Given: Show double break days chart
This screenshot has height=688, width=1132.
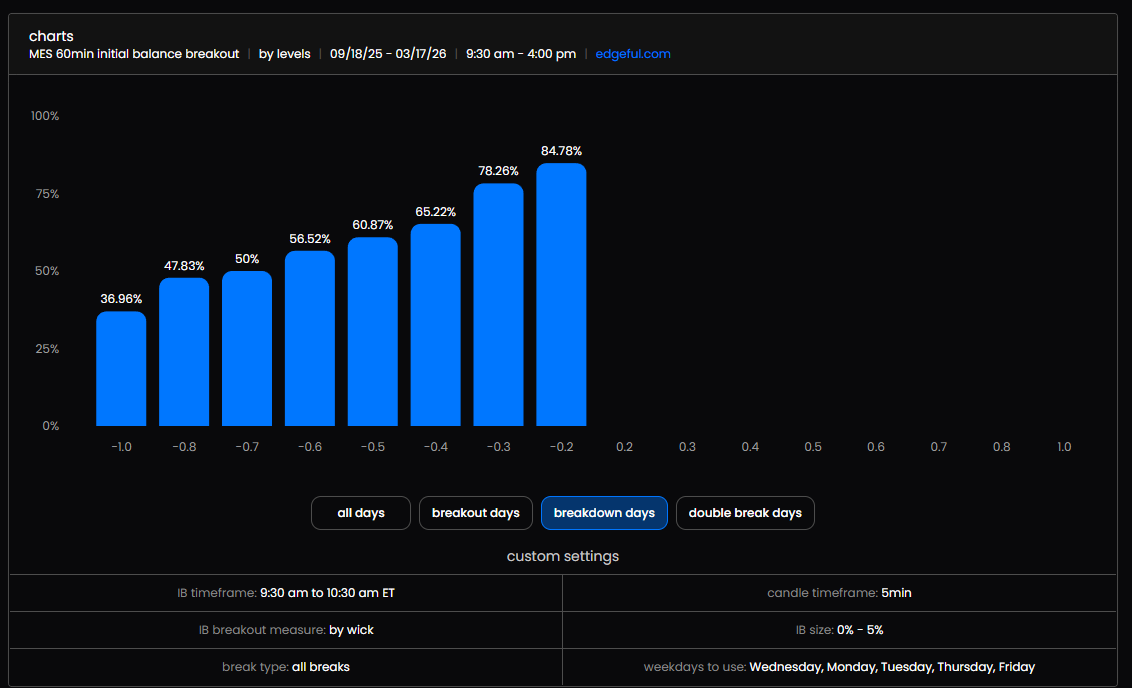Looking at the screenshot, I should click(x=745, y=513).
